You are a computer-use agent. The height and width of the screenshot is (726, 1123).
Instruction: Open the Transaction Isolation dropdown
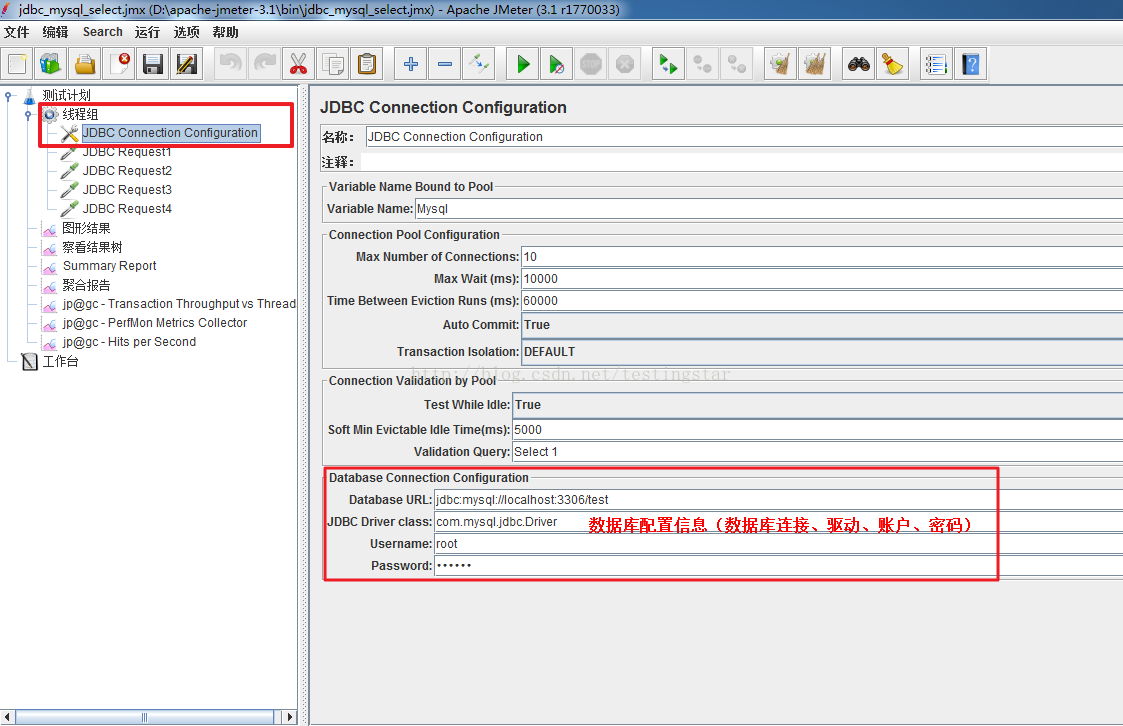point(822,352)
